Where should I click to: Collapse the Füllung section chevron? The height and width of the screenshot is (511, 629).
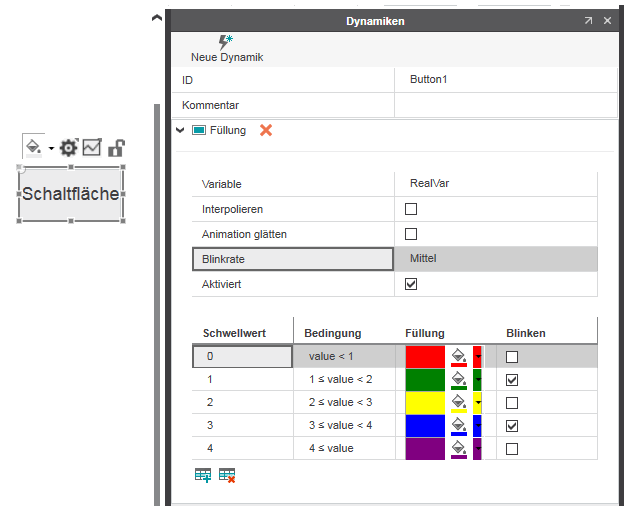[180, 130]
